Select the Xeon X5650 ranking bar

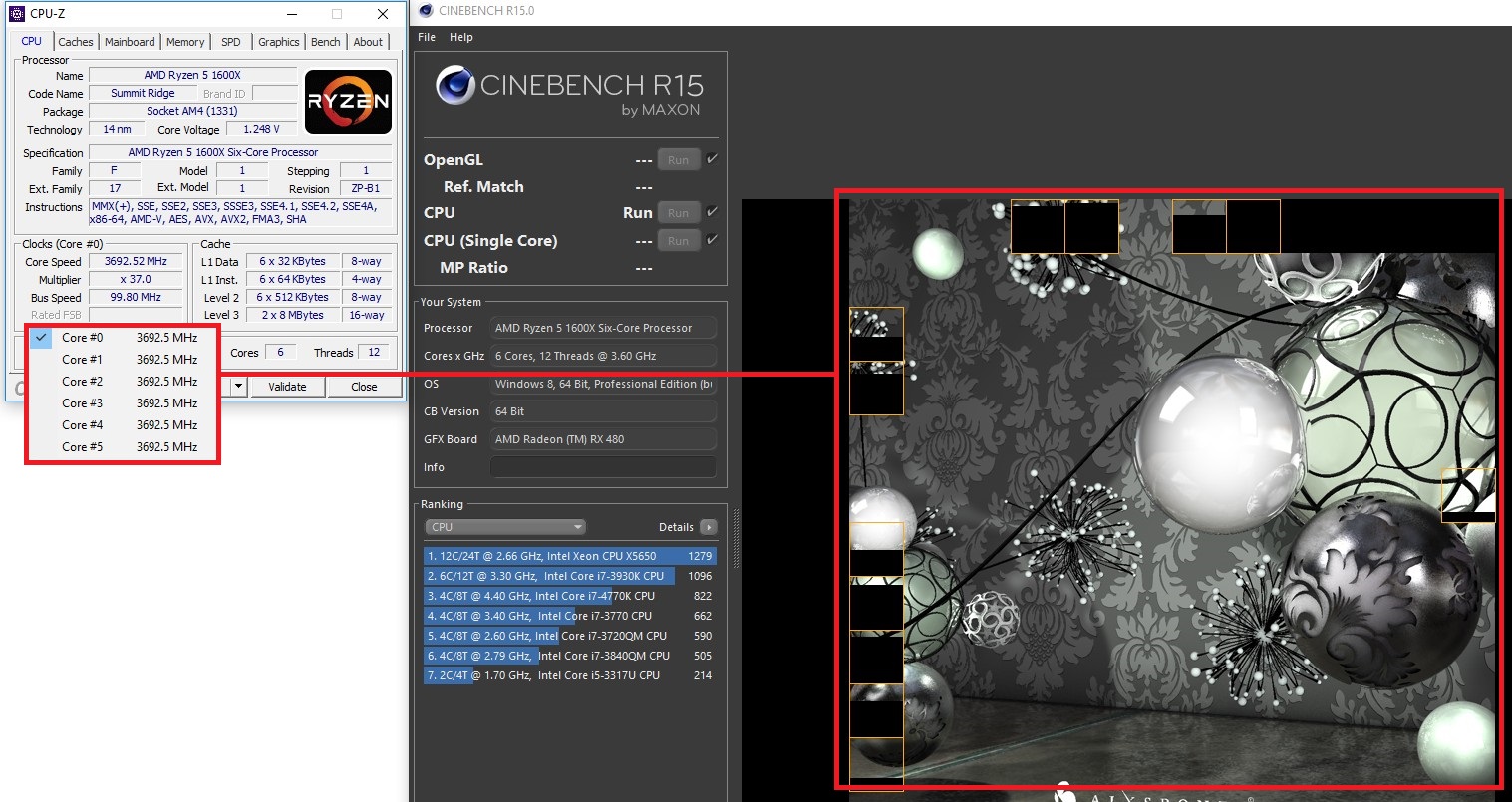click(569, 556)
